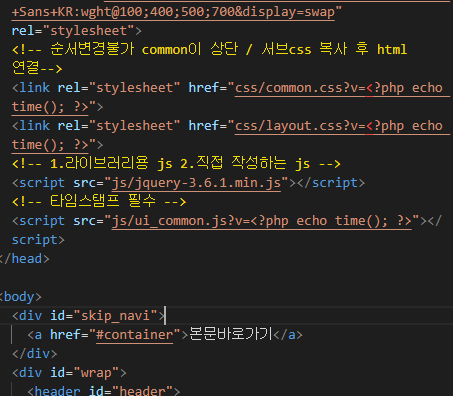Click the 'time(); ?>' text after common.css
This screenshot has height=396, width=453.
click(x=50, y=107)
